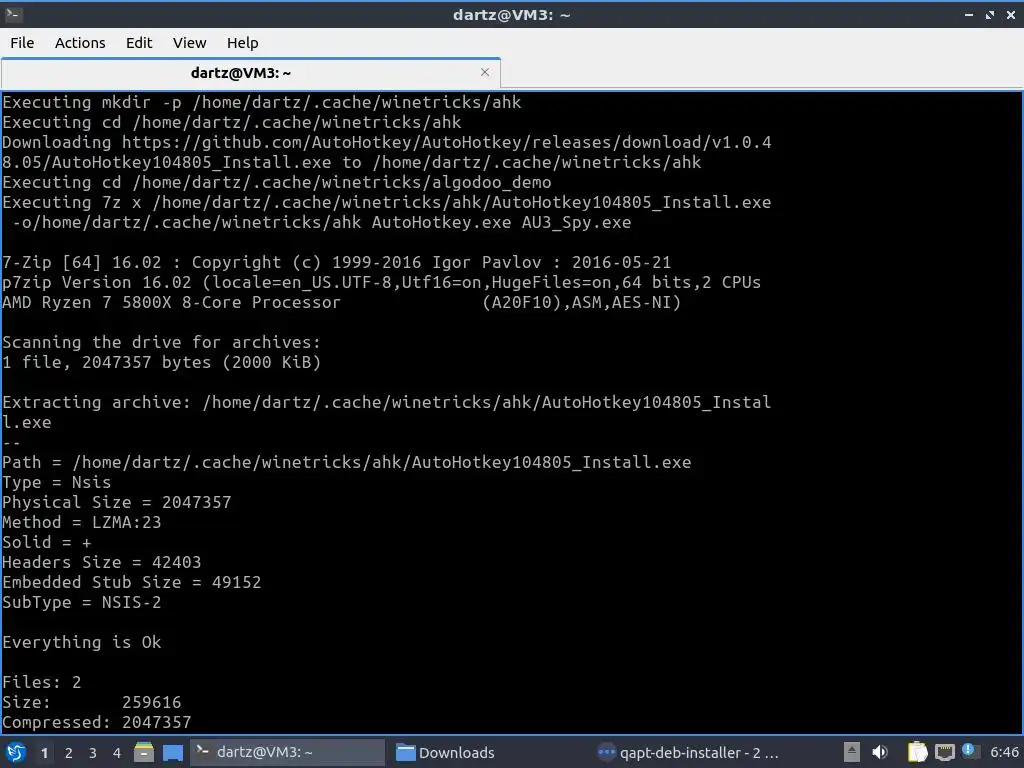Open the update notification tray icon

[968, 750]
